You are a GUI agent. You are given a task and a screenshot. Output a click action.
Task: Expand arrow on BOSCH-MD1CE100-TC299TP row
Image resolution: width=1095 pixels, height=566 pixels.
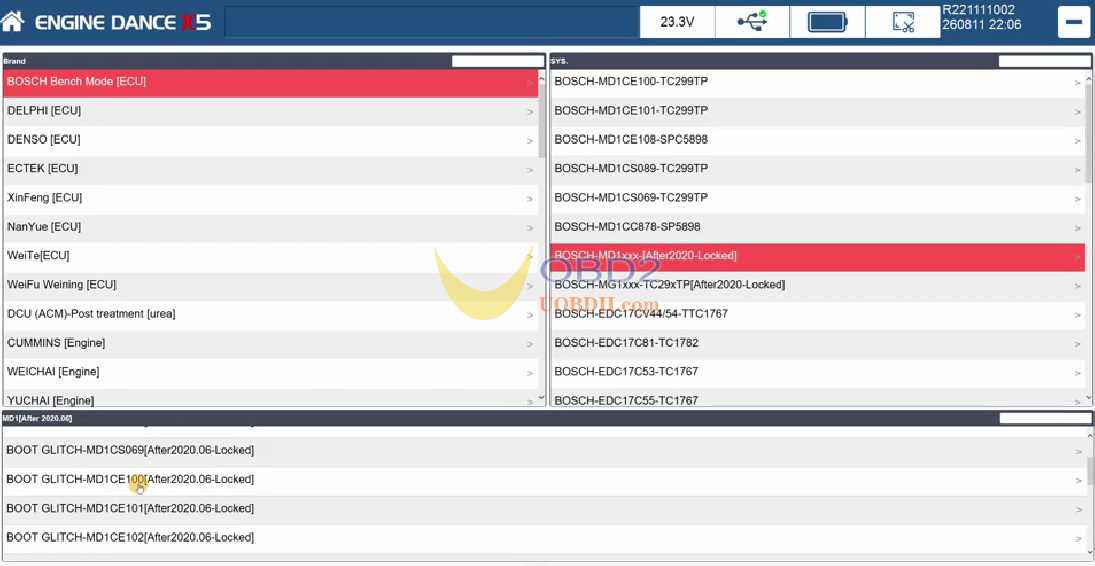click(x=1078, y=83)
